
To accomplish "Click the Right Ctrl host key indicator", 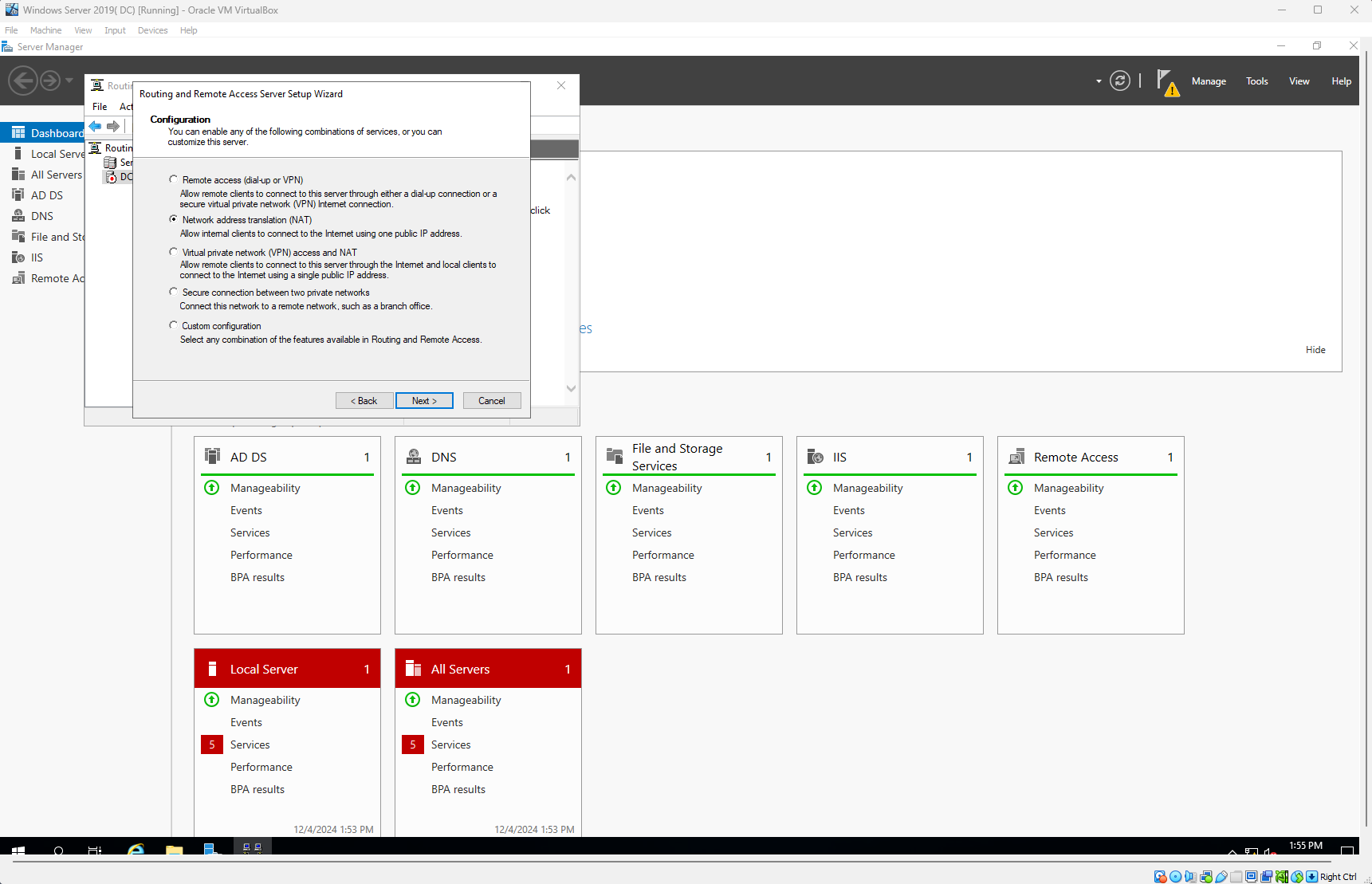I will (x=1338, y=877).
